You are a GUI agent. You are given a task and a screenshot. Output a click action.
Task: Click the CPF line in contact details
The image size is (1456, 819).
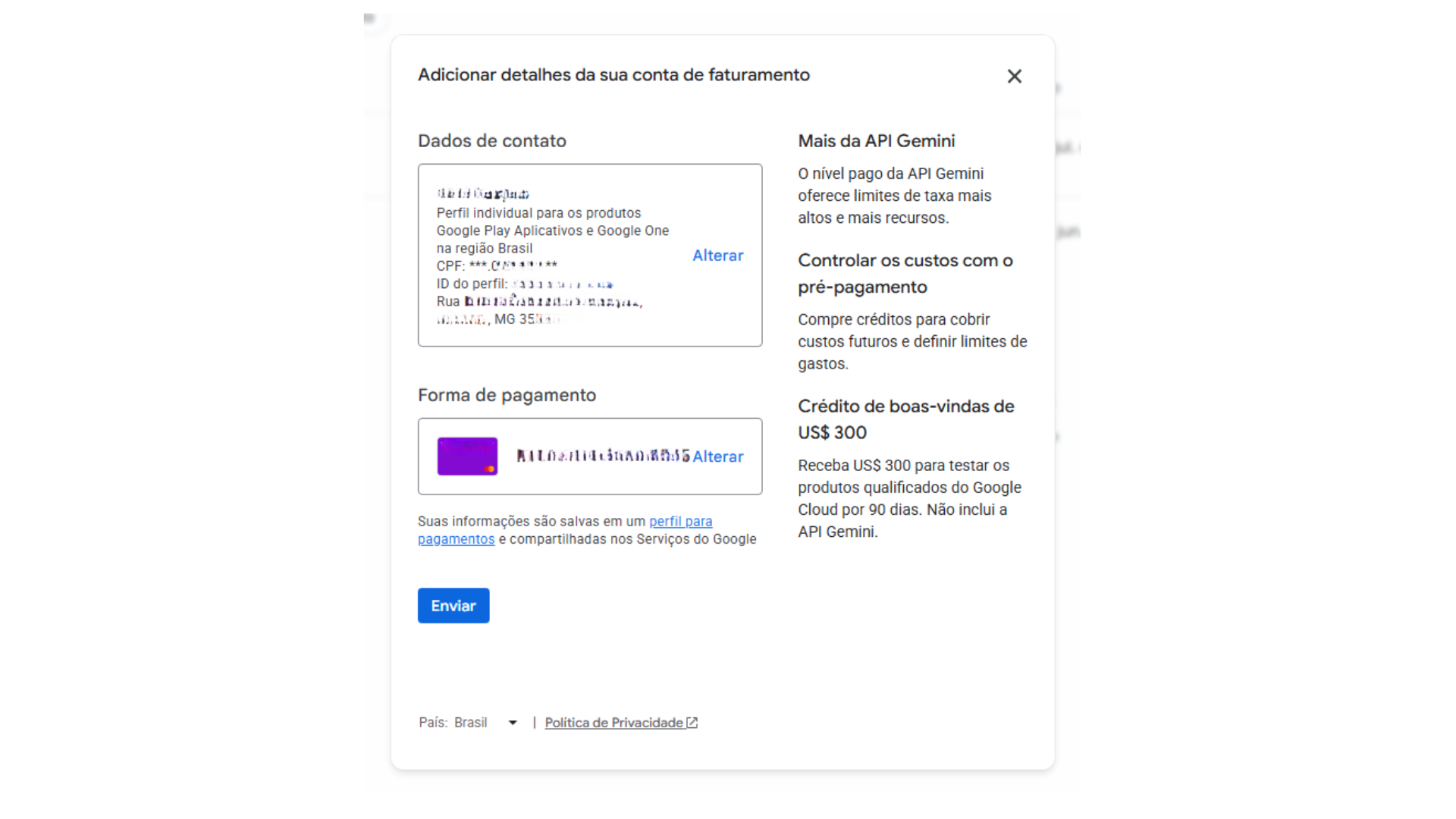tap(497, 266)
